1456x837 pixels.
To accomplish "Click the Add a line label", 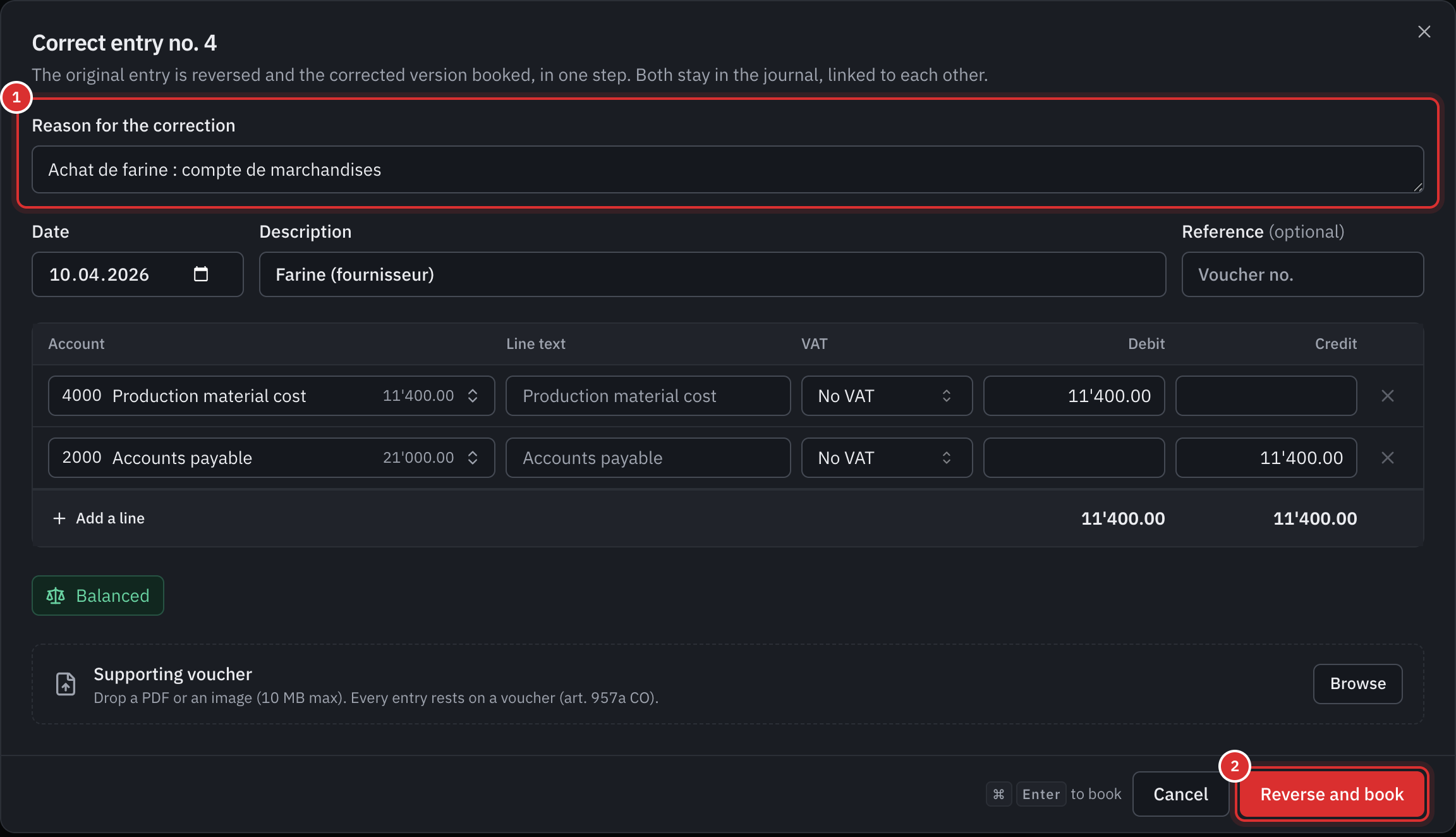I will point(110,518).
